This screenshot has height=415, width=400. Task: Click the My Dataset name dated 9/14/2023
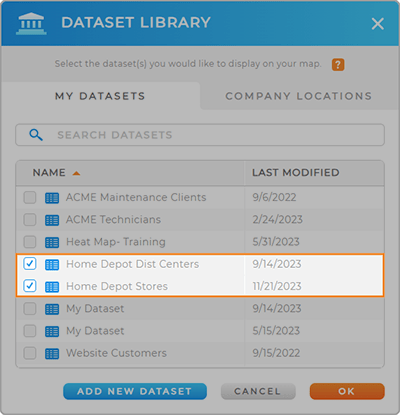pyautogui.click(x=95, y=309)
